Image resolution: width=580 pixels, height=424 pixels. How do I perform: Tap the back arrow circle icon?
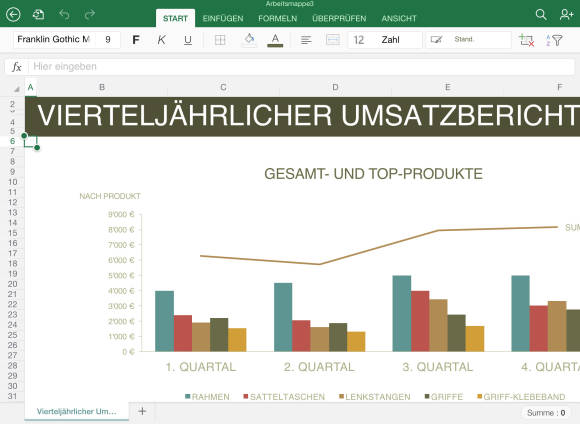click(x=13, y=15)
